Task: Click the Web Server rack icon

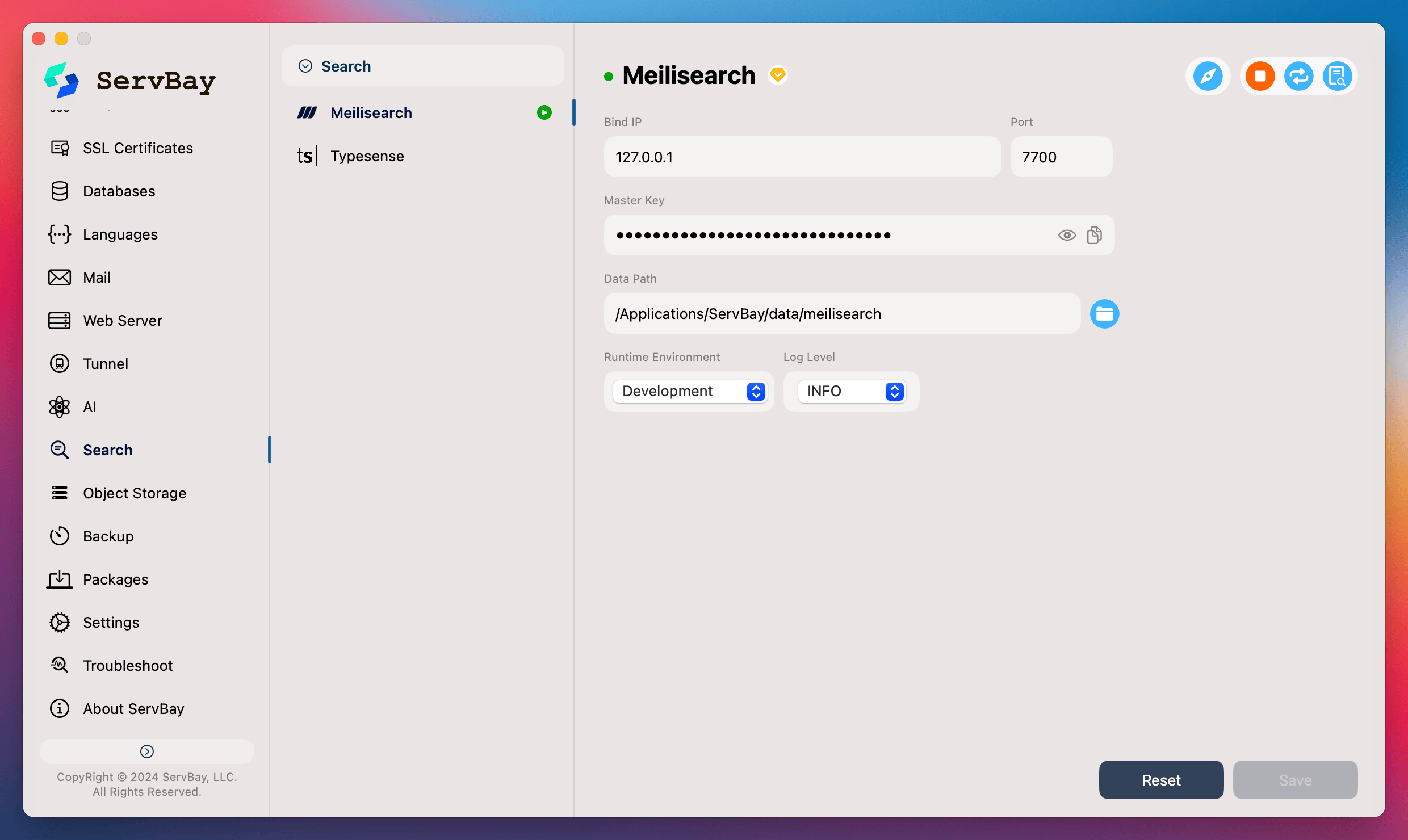Action: (60, 321)
